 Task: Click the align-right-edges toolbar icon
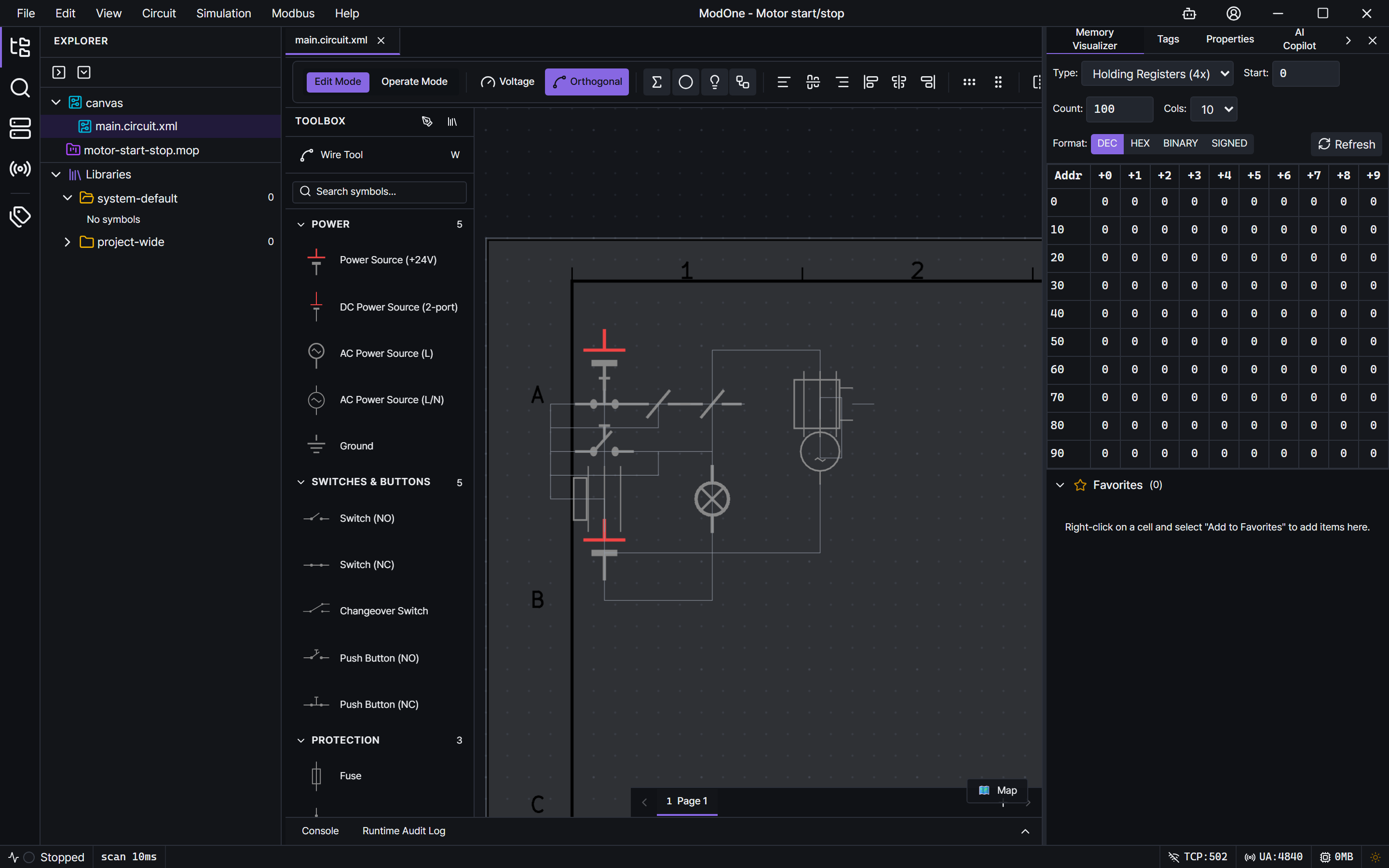(x=928, y=82)
